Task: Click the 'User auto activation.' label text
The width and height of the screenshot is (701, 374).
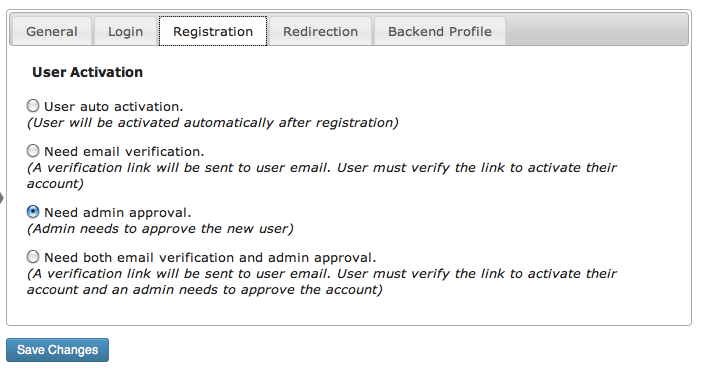Action: click(x=114, y=107)
